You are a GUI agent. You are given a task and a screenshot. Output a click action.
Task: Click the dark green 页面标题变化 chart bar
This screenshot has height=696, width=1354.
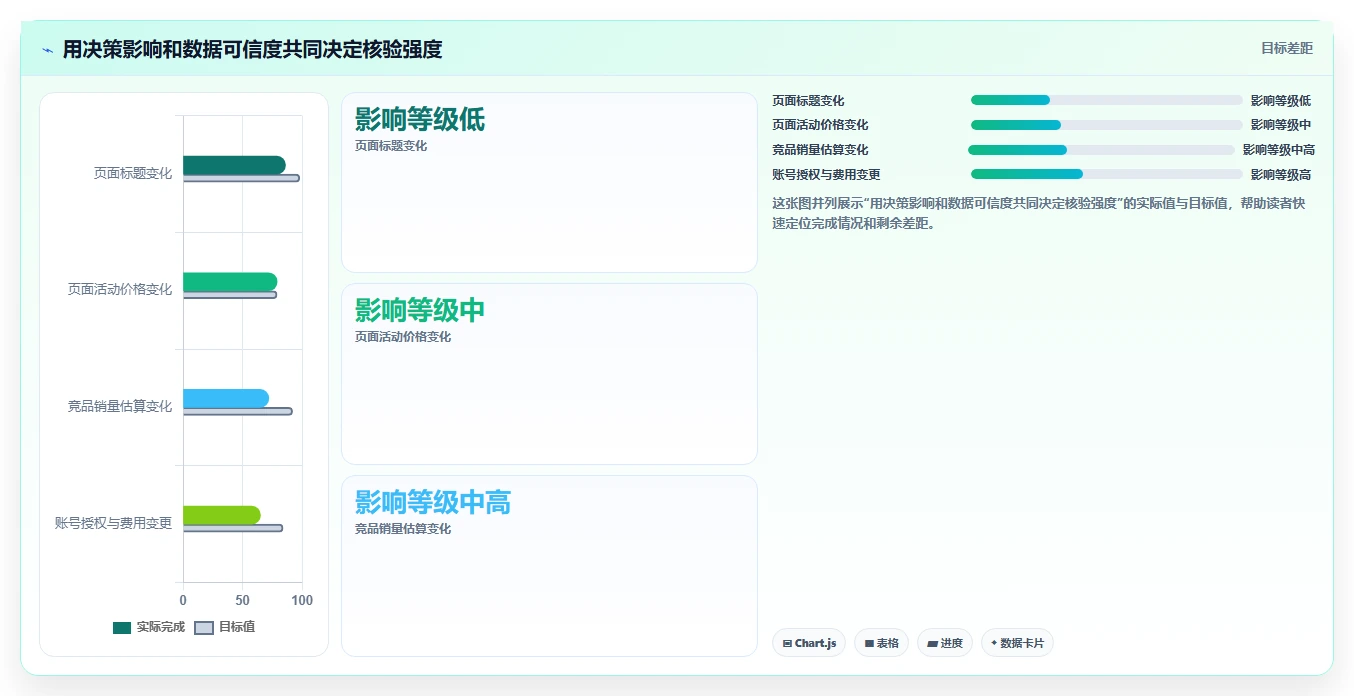point(234,165)
